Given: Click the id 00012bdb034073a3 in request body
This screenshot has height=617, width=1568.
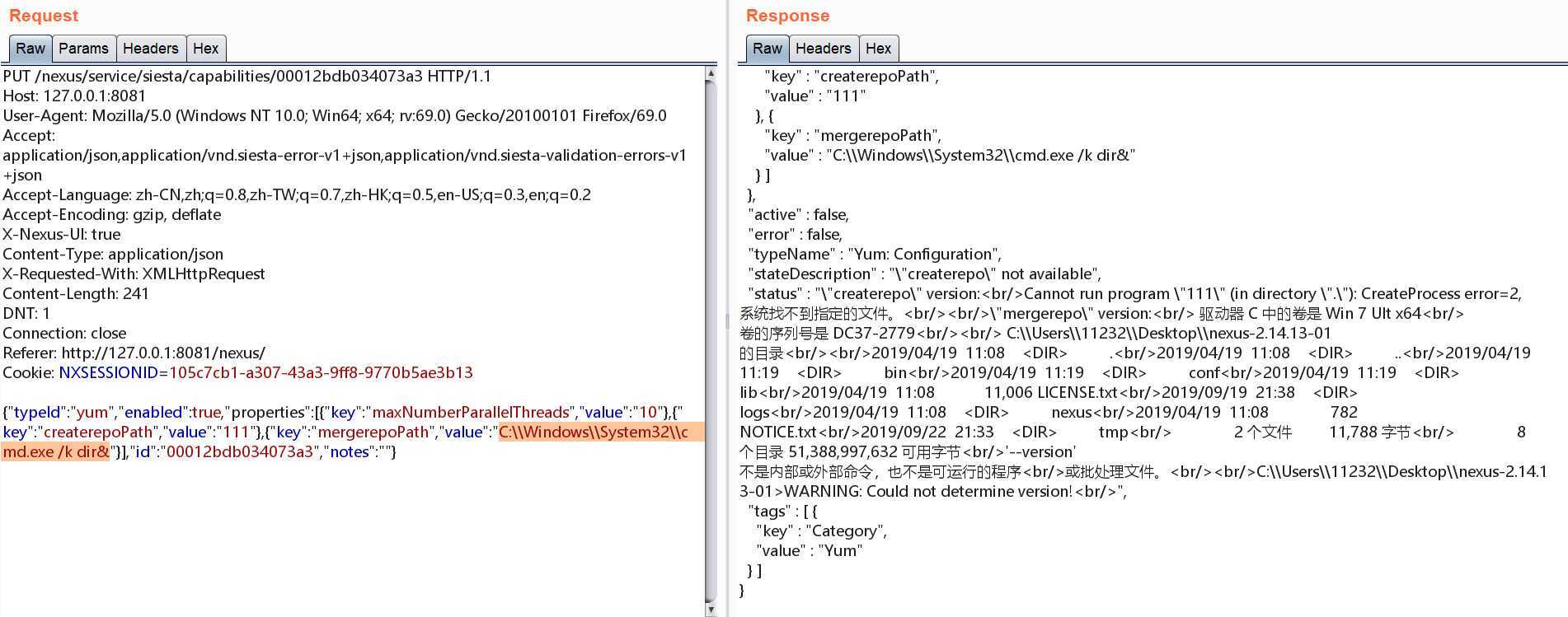Looking at the screenshot, I should point(240,451).
